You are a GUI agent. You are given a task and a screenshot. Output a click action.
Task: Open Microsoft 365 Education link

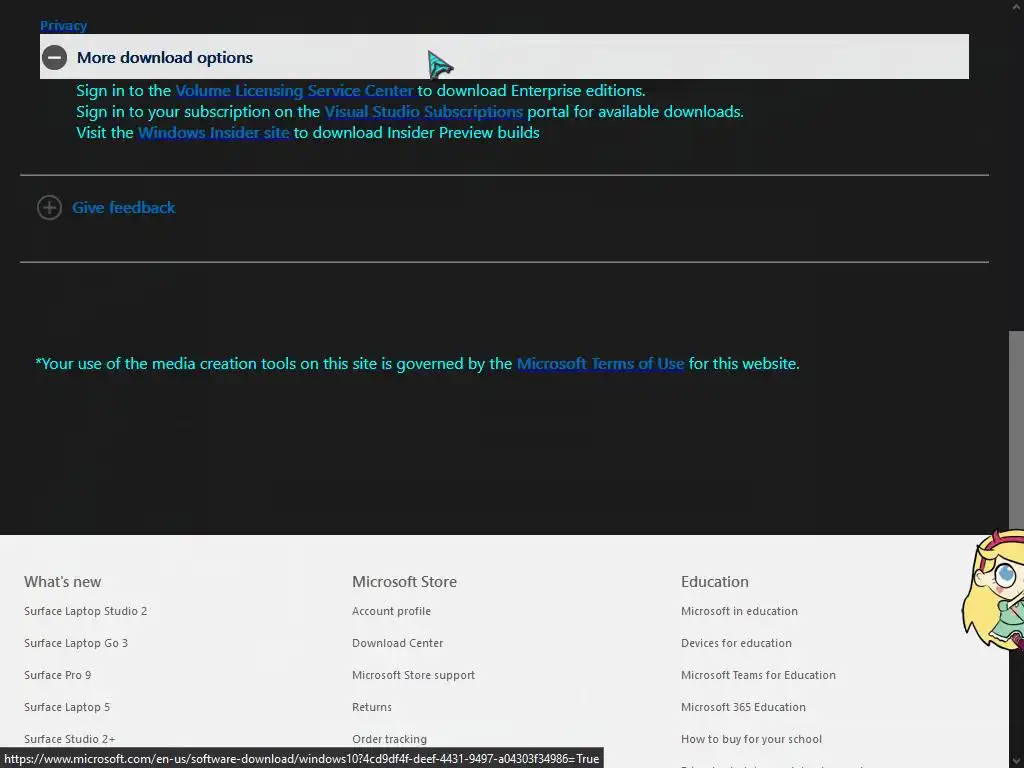click(x=743, y=707)
